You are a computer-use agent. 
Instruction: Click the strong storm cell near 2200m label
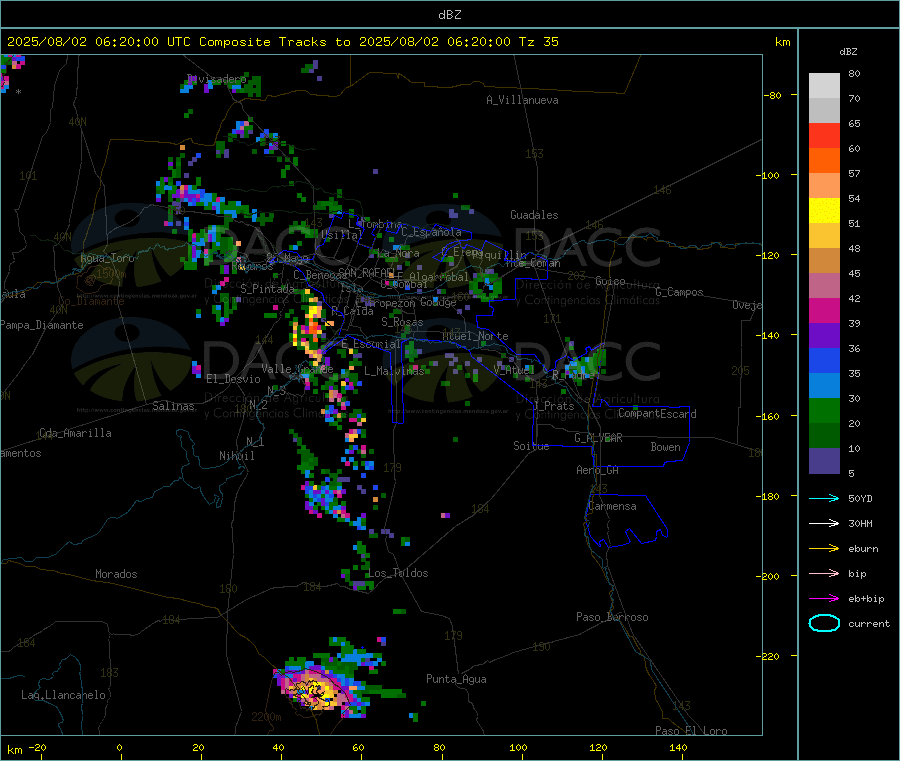pyautogui.click(x=315, y=690)
